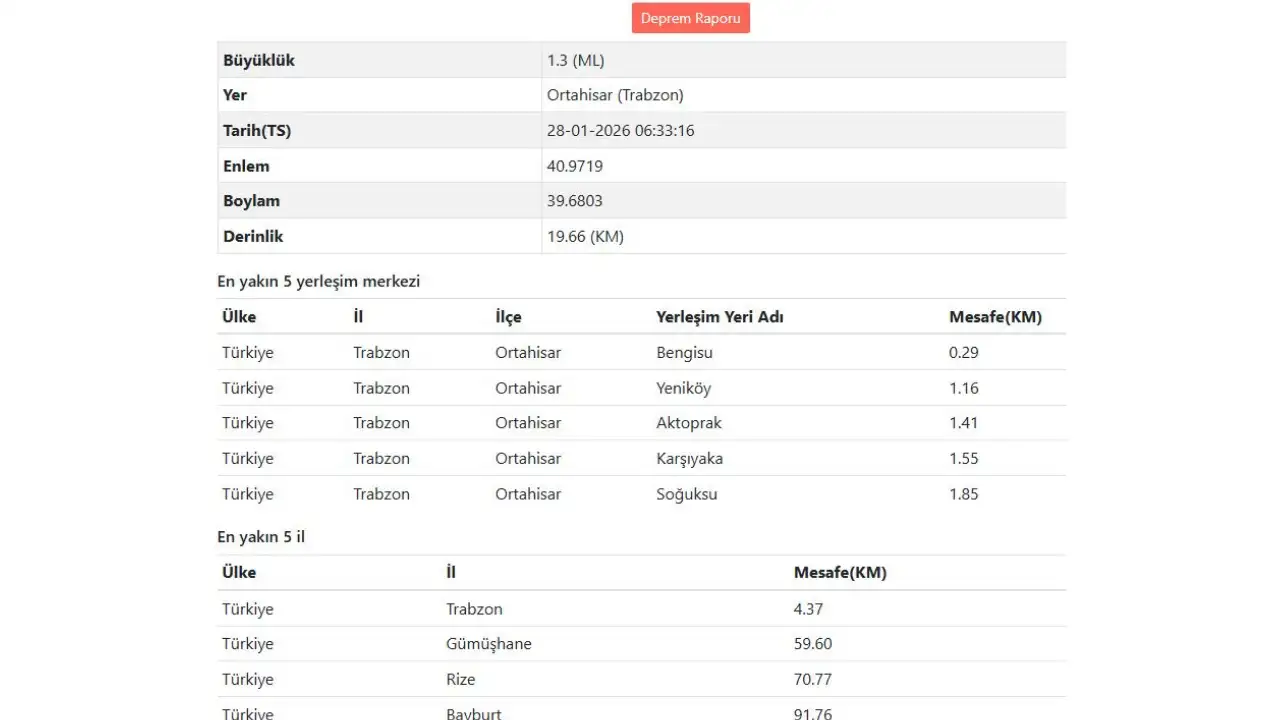
Task: Select the magnitude value 1.3 (ML)
Action: 575,60
